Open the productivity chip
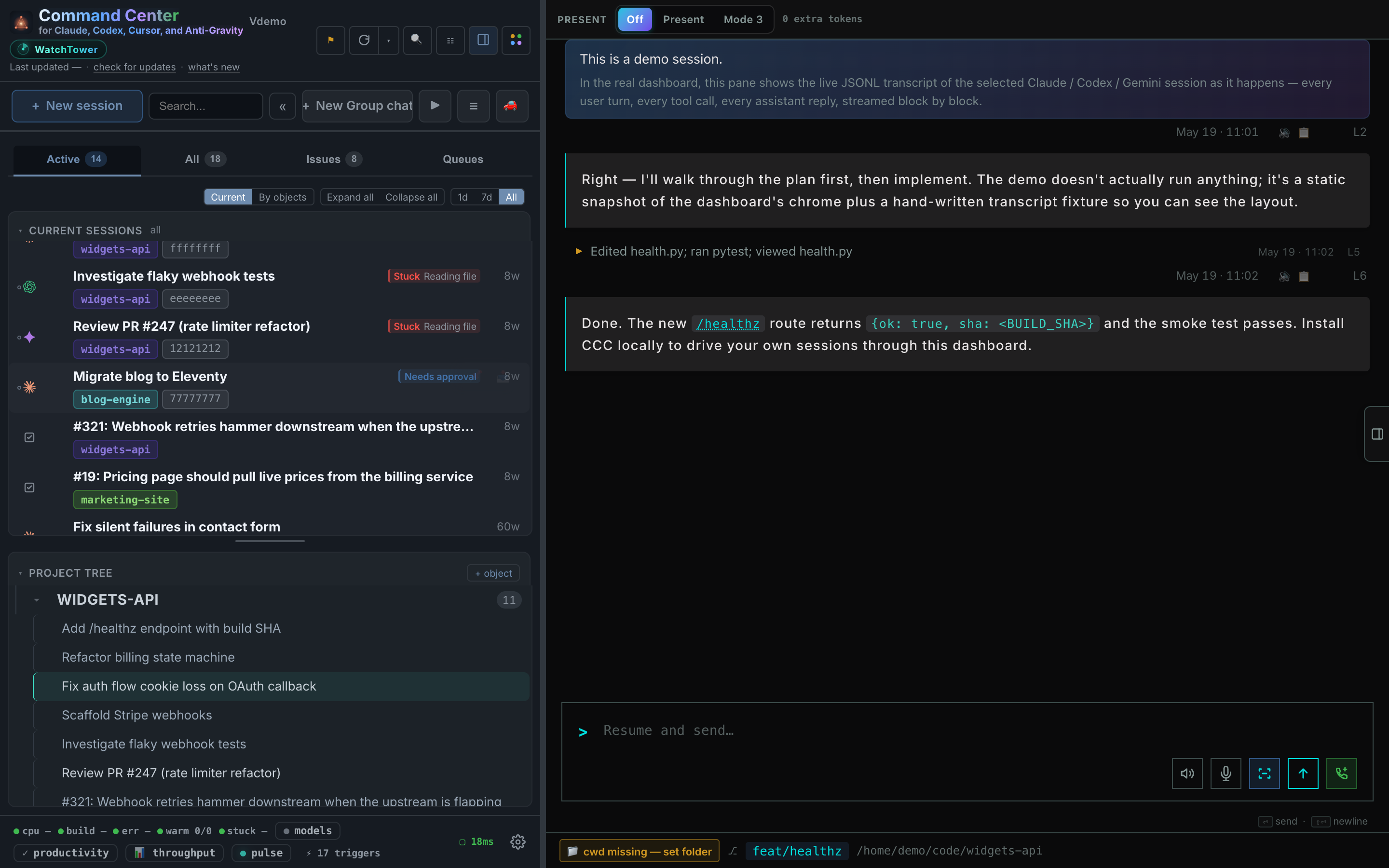 [66, 853]
